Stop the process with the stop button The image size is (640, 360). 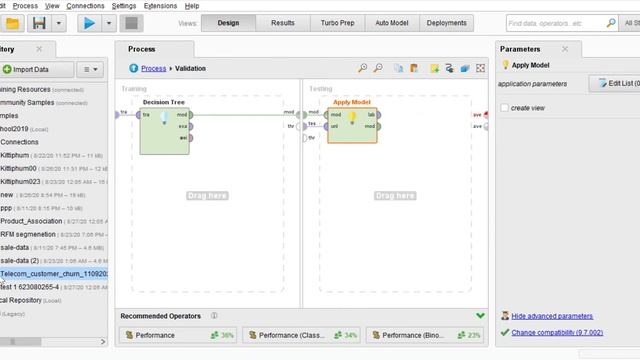click(x=131, y=23)
